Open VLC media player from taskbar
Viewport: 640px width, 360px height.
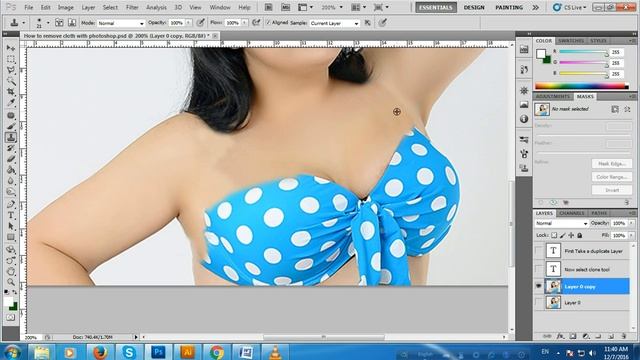(x=275, y=352)
